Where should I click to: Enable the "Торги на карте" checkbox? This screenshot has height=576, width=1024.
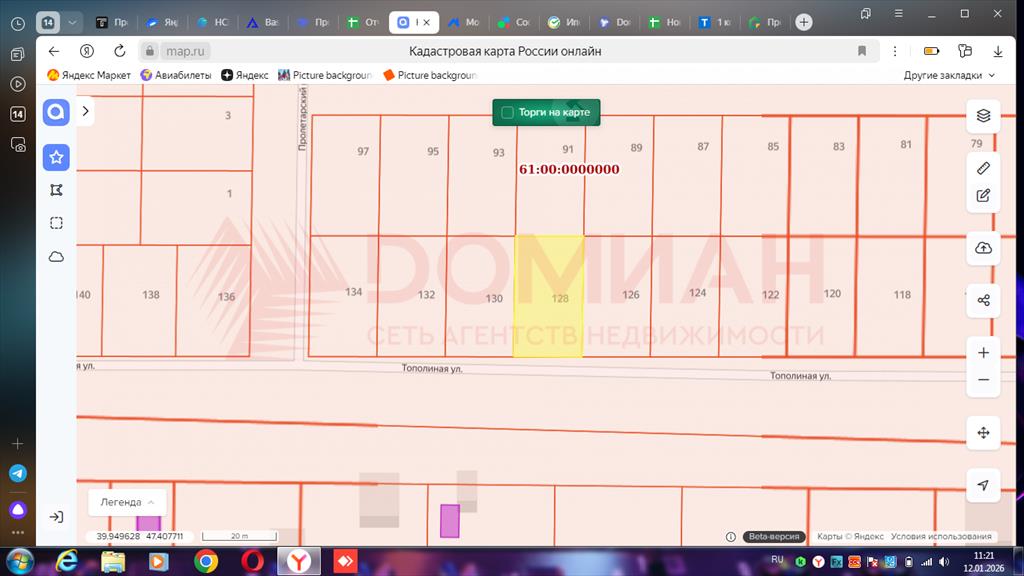(x=508, y=113)
